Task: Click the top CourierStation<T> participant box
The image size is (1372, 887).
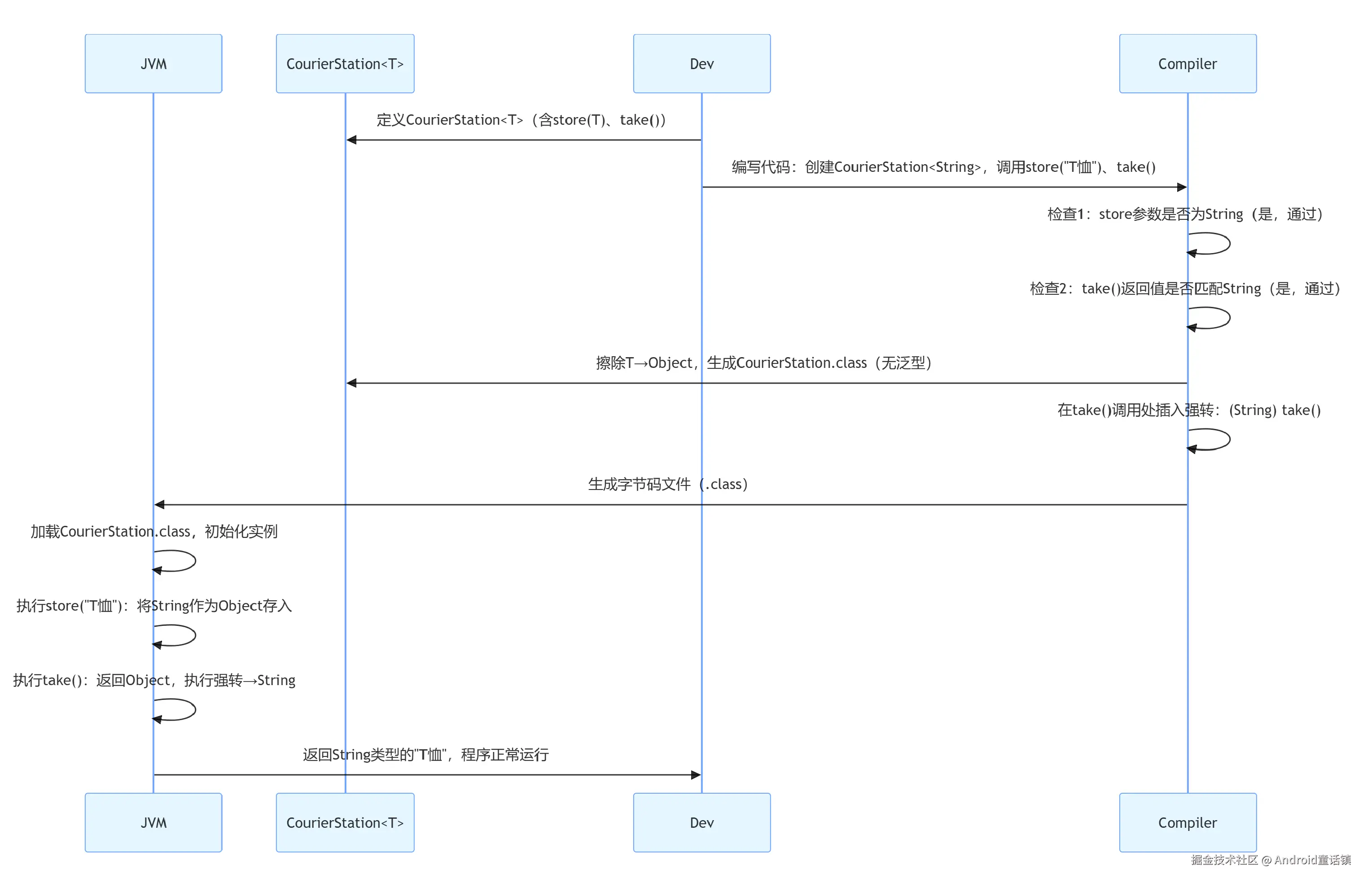Action: point(344,63)
